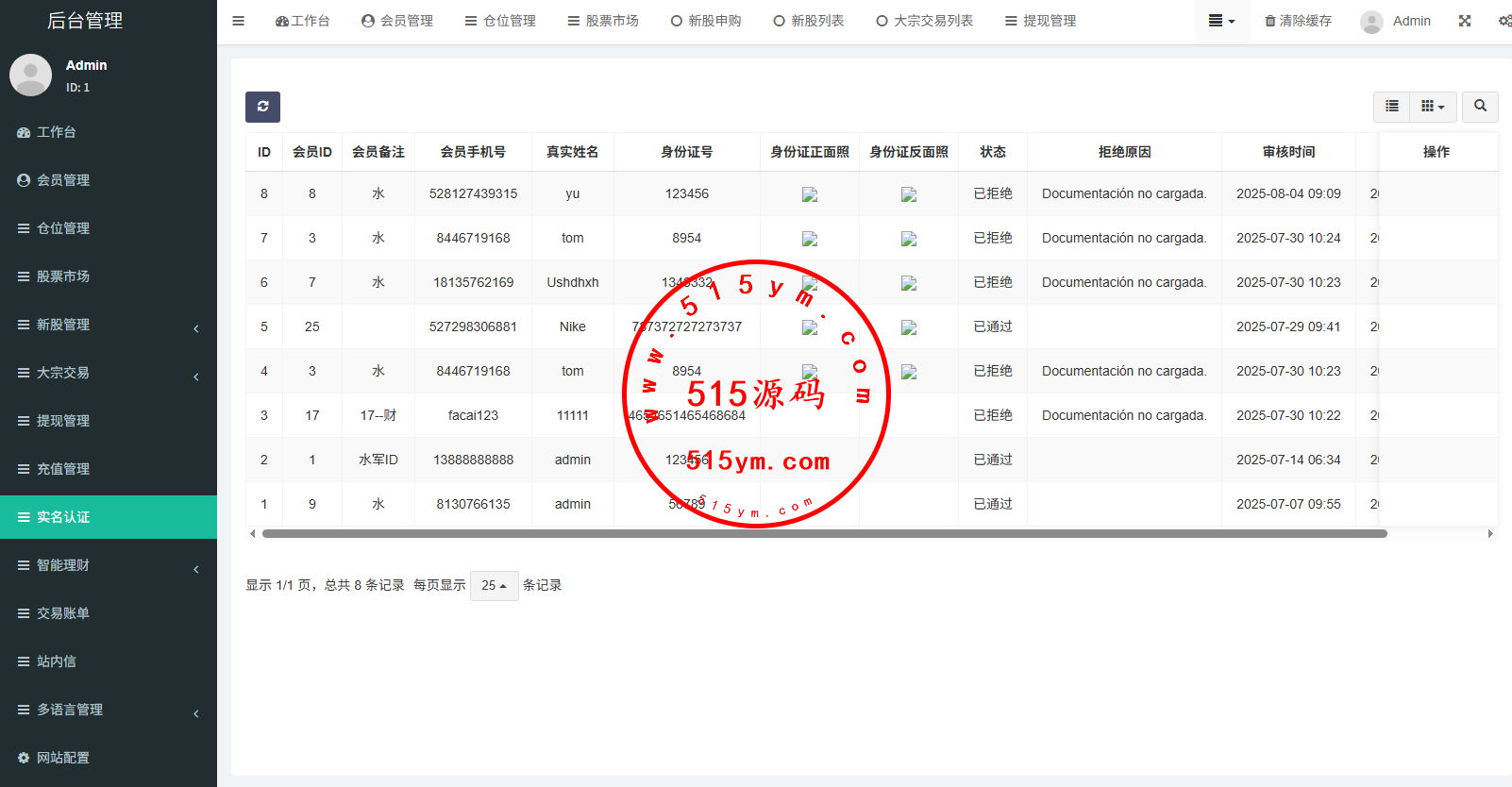Click the 工作台 dashboard icon in sidebar
Viewport: 1512px width, 787px height.
(25, 133)
